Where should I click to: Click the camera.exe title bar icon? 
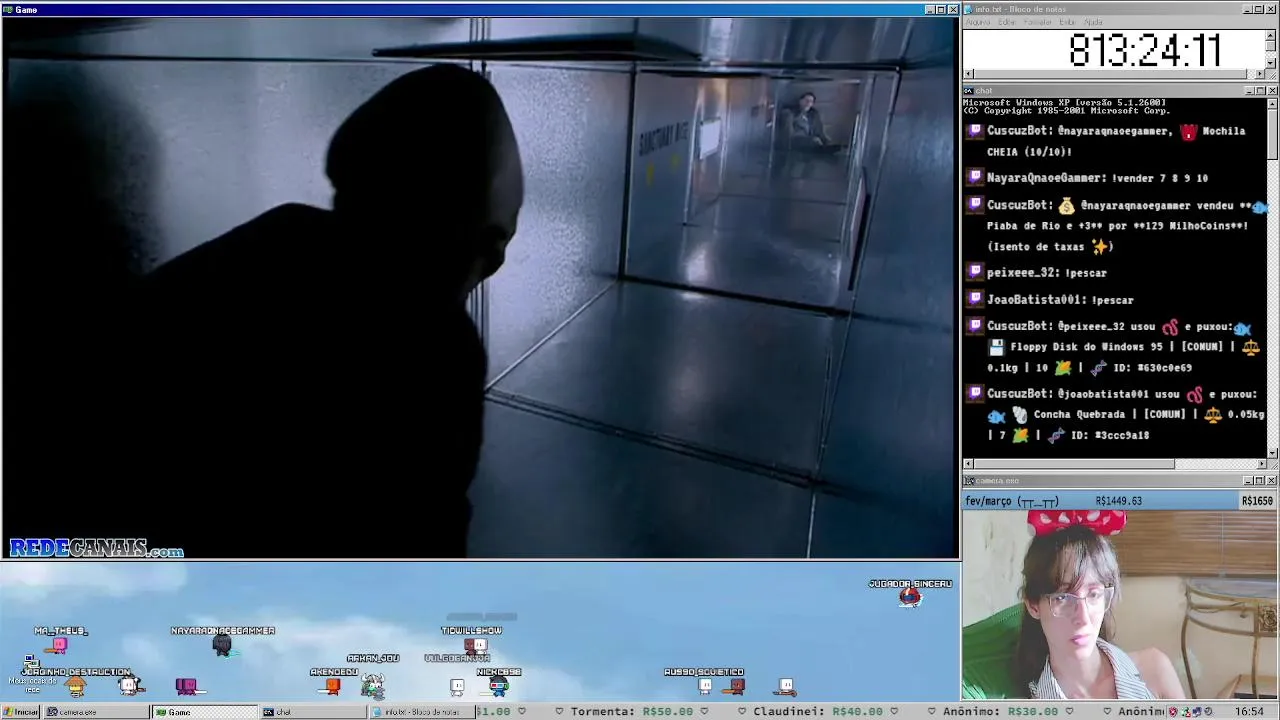(x=968, y=480)
